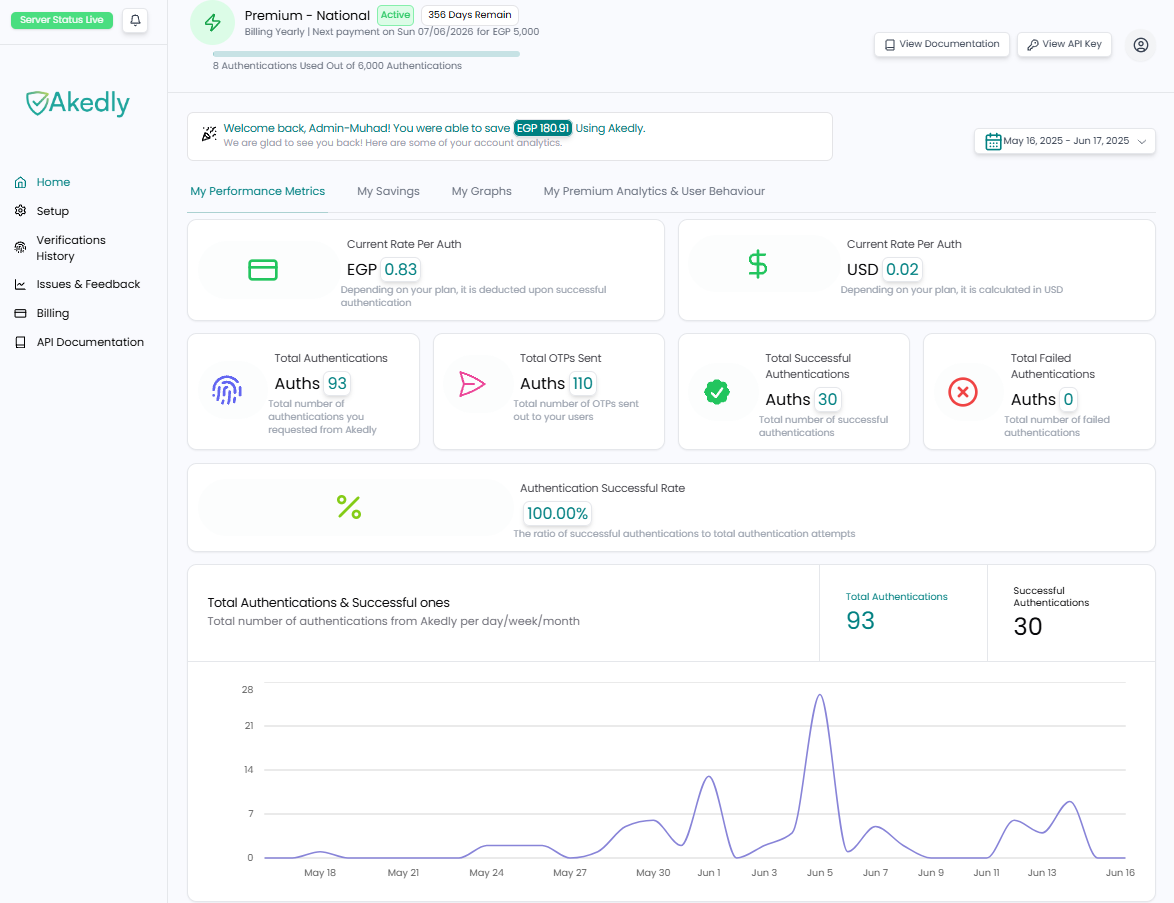
Task: Click the green dollar sign icon
Action: 758,264
